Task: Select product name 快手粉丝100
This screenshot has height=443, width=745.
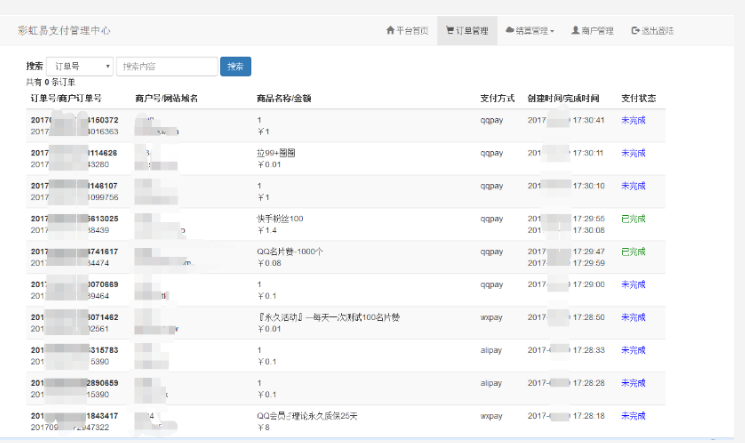Action: point(280,219)
